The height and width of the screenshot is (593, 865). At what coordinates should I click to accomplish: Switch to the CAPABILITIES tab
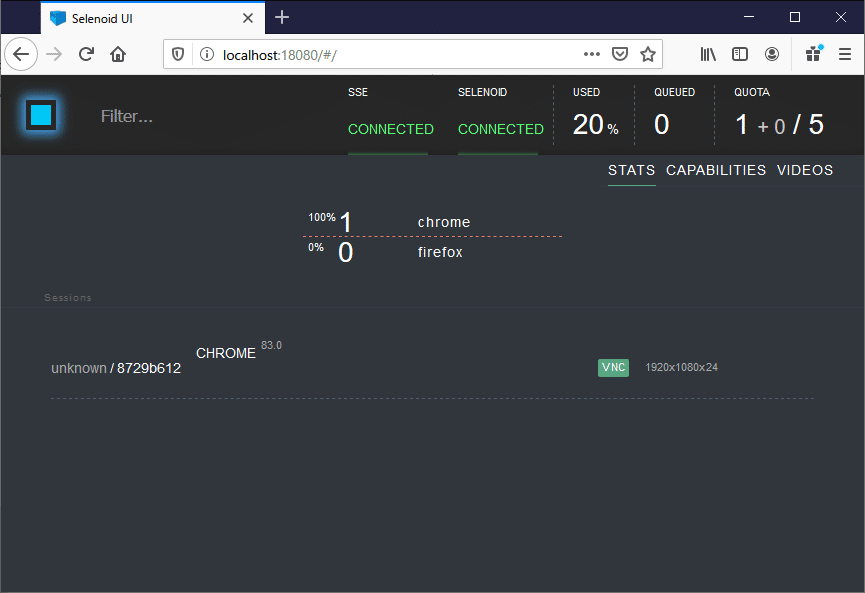pyautogui.click(x=716, y=170)
